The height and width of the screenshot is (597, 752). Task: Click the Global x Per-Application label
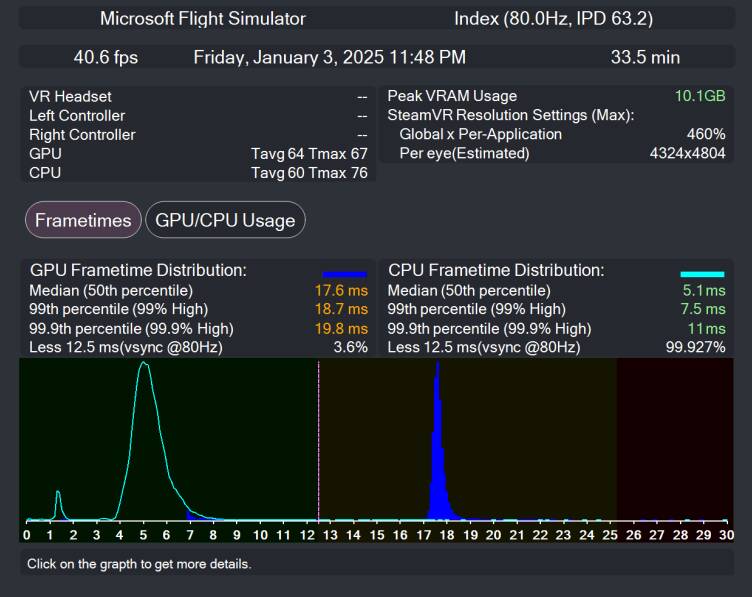coord(481,134)
